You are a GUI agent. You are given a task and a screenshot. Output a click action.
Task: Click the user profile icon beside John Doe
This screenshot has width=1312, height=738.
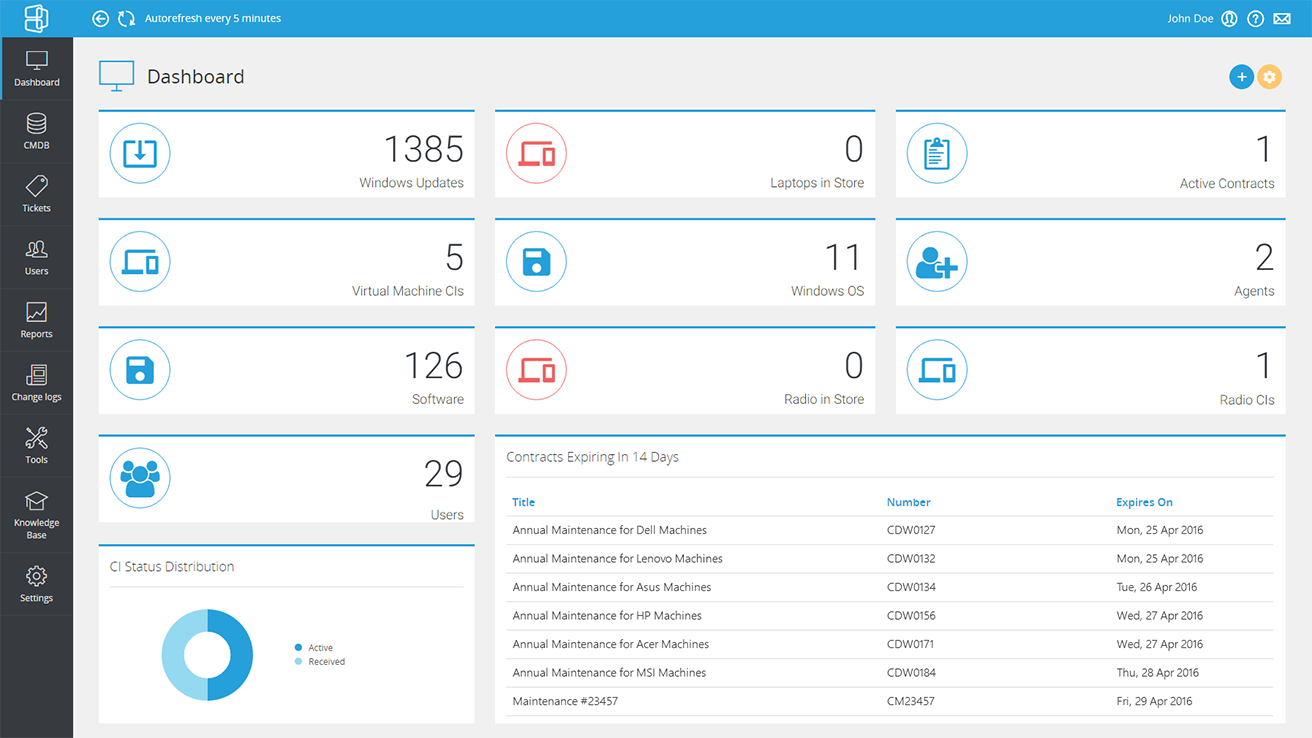click(x=1229, y=19)
